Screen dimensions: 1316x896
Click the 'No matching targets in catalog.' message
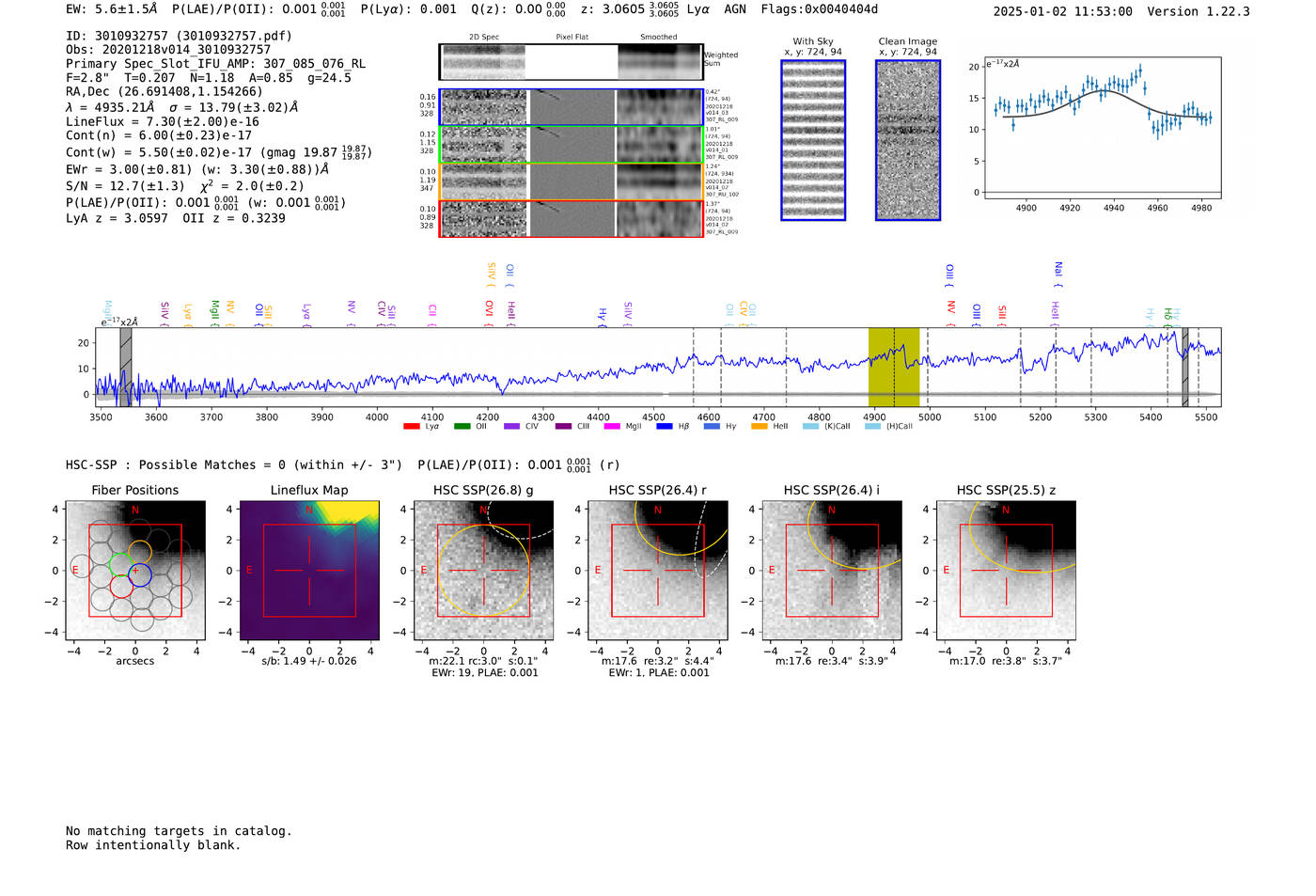point(179,831)
